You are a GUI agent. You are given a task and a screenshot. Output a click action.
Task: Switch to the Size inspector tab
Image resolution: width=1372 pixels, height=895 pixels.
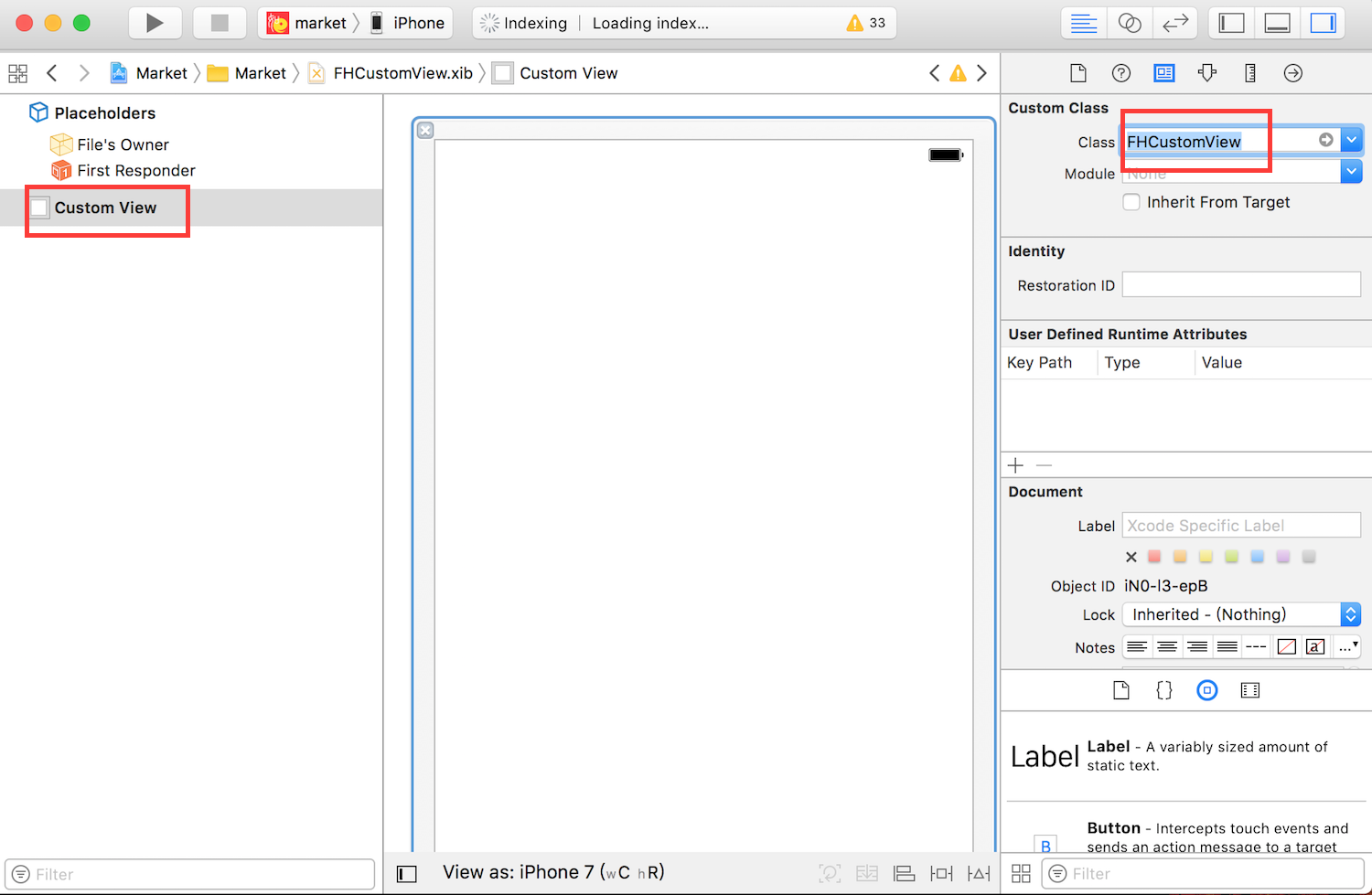(1250, 73)
